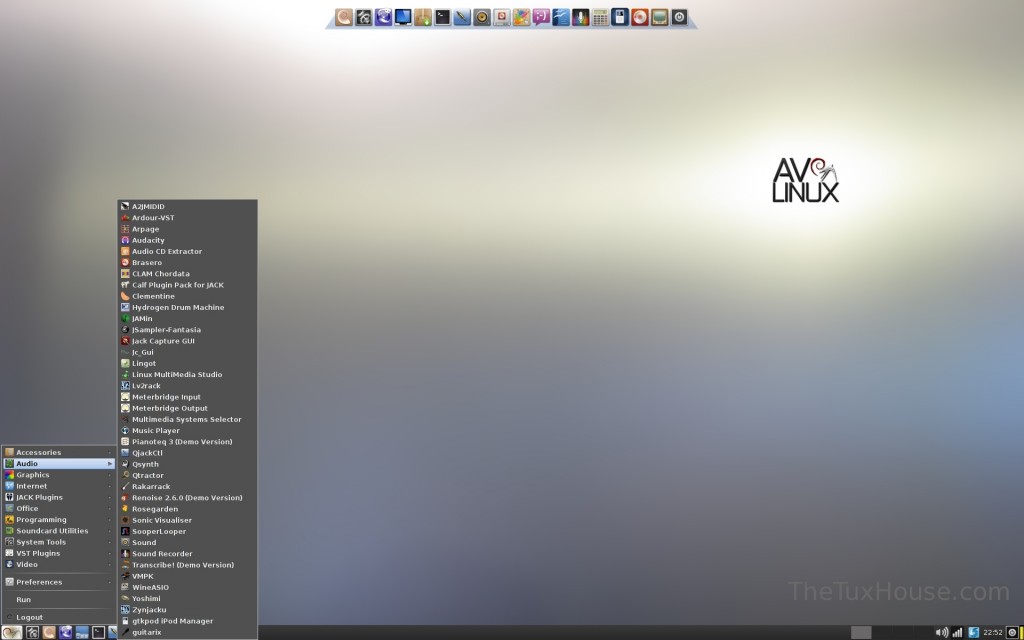Open the terminal launcher on the bottom taskbar
Image resolution: width=1024 pixels, height=640 pixels.
(x=98, y=632)
